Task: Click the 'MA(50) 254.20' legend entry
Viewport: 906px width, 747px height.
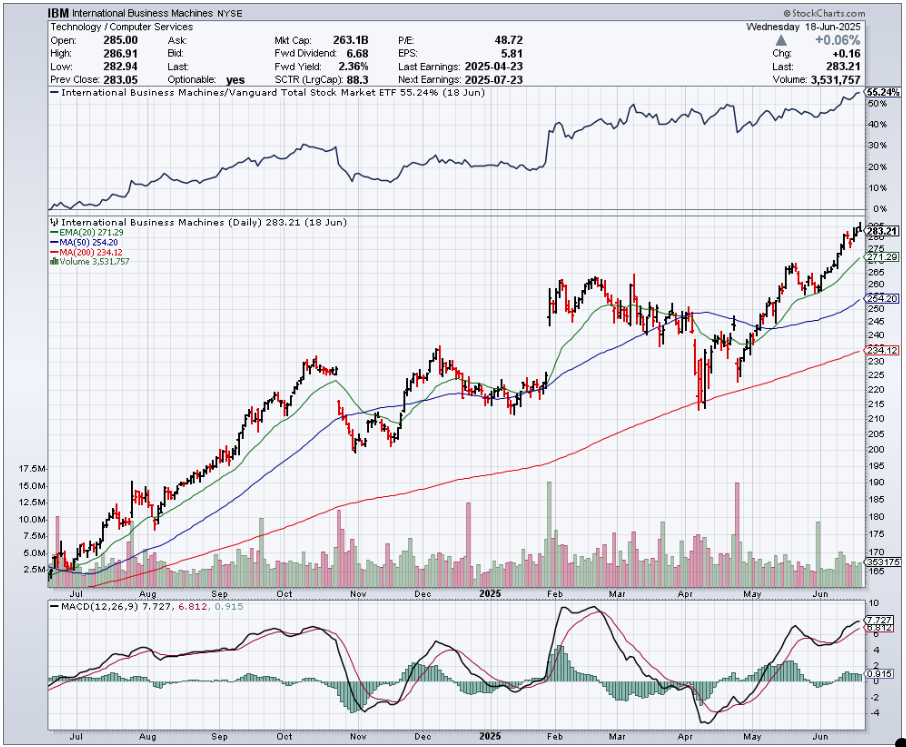Action: 84,243
